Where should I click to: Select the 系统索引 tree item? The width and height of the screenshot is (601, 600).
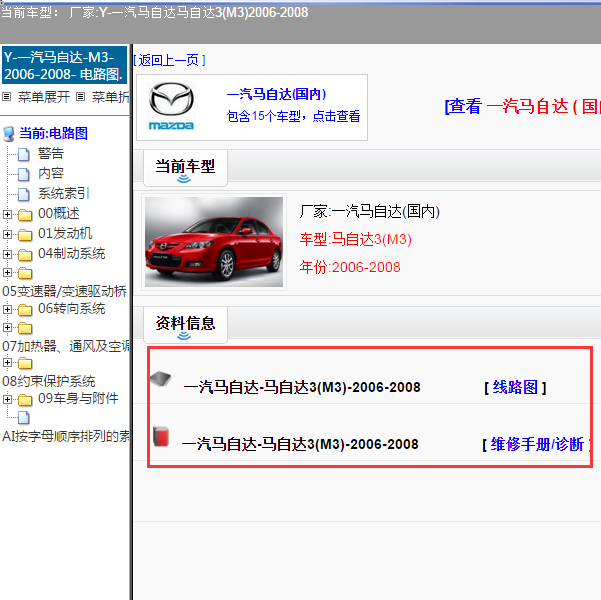(64, 194)
